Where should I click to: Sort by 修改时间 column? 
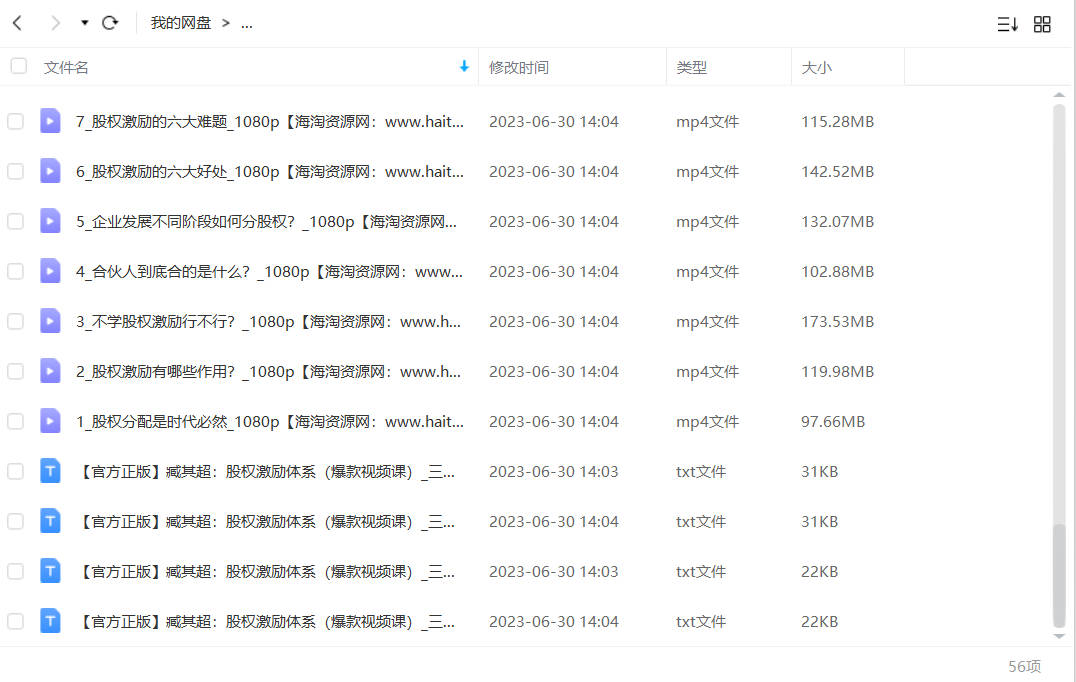pyautogui.click(x=518, y=67)
